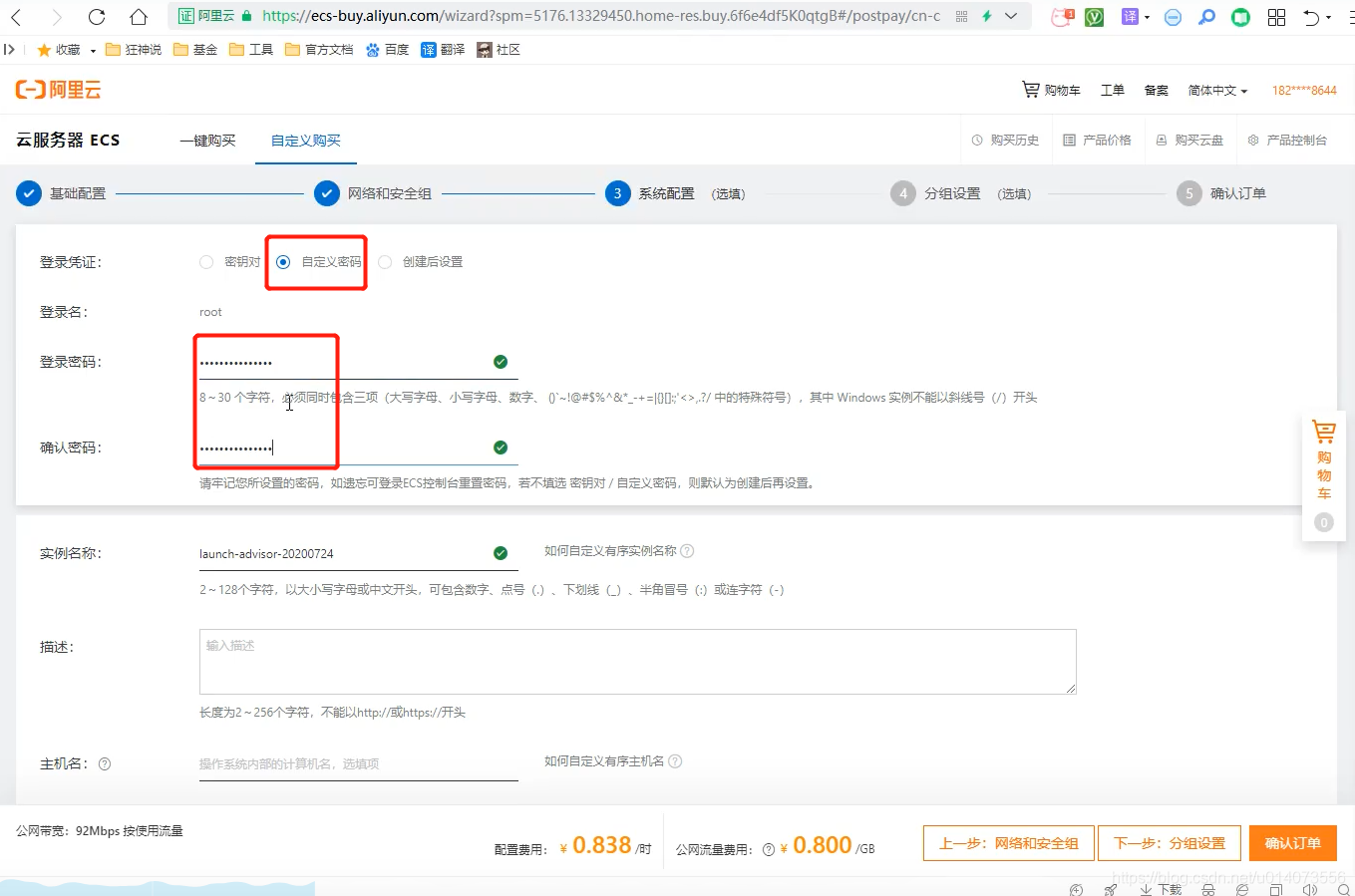Click the QR code icon in address bar
Viewport: 1355px width, 896px height.
[x=961, y=16]
